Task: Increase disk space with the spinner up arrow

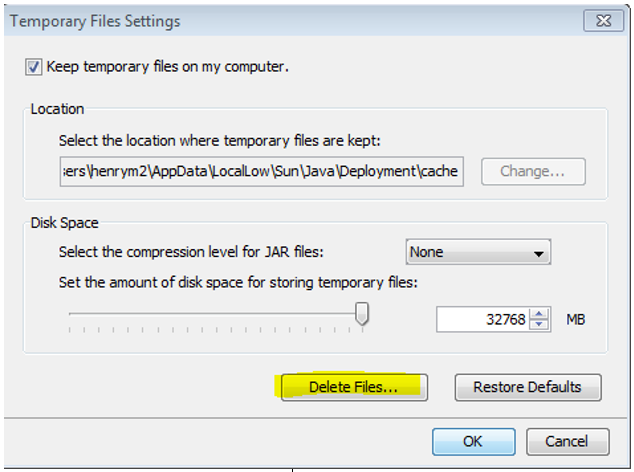Action: (539, 314)
